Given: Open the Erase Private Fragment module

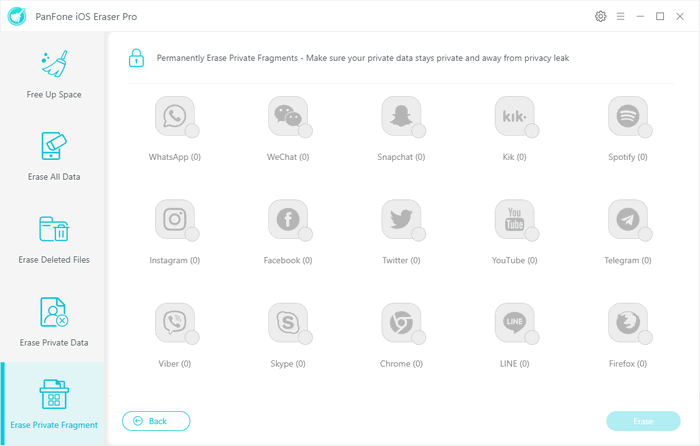Looking at the screenshot, I should point(54,404).
